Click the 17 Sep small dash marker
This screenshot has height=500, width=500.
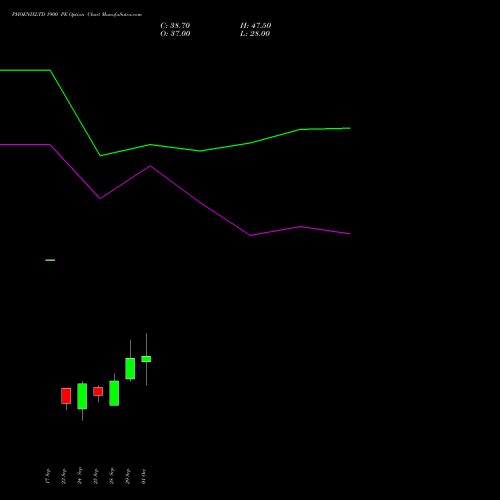50,260
